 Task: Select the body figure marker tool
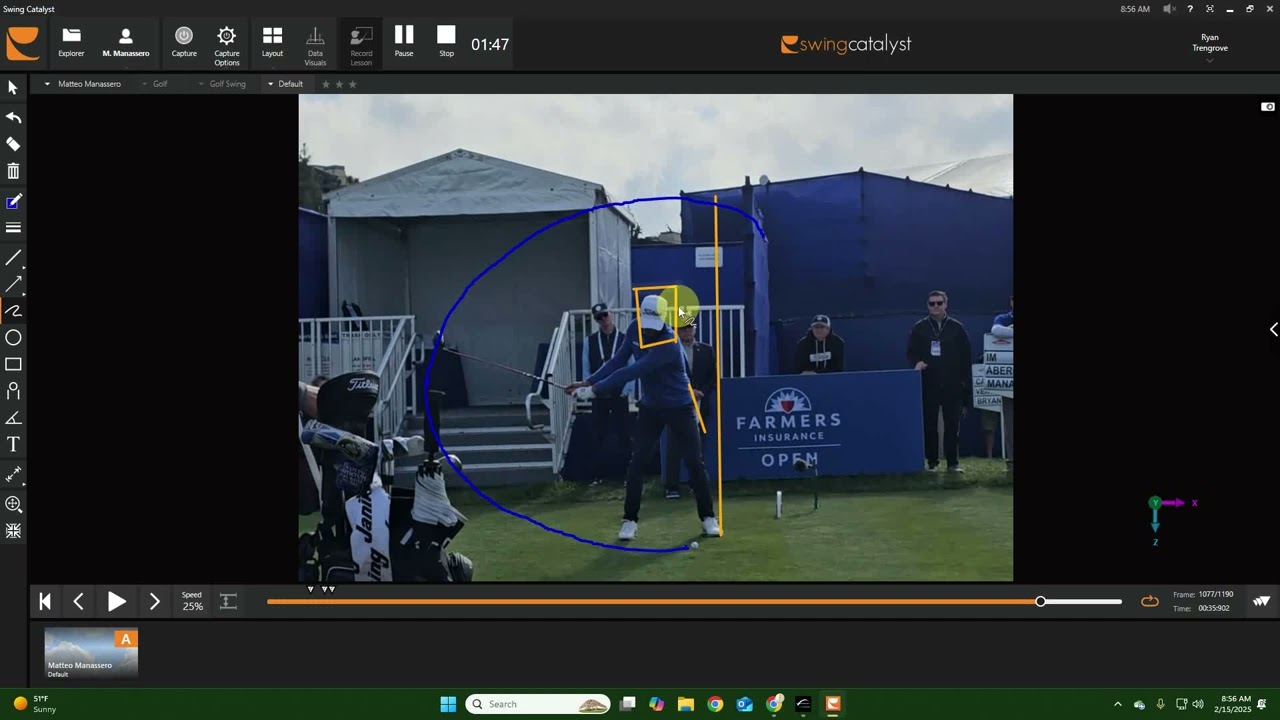tap(13, 391)
